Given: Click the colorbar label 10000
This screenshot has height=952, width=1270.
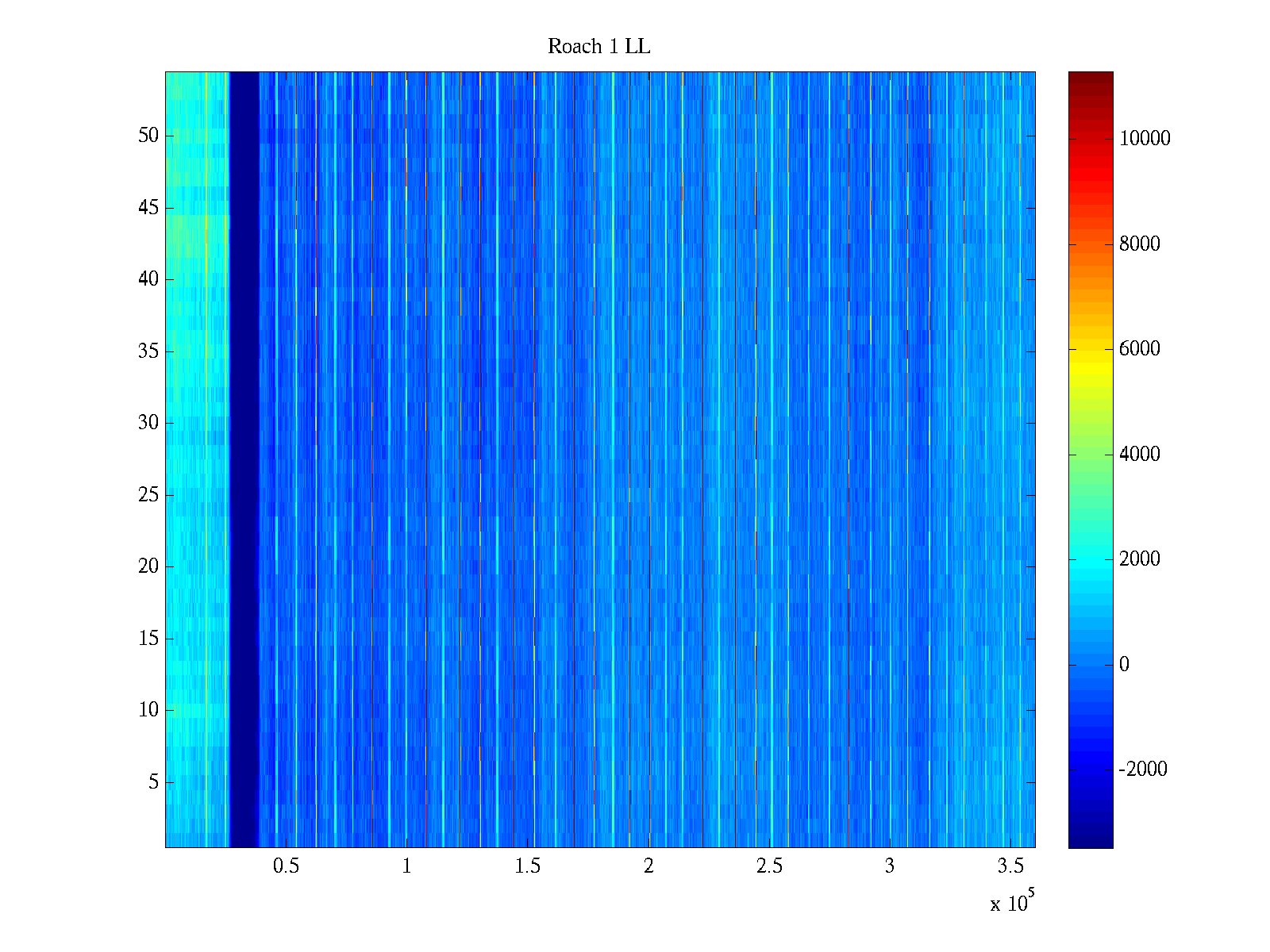Looking at the screenshot, I should click(x=1145, y=139).
